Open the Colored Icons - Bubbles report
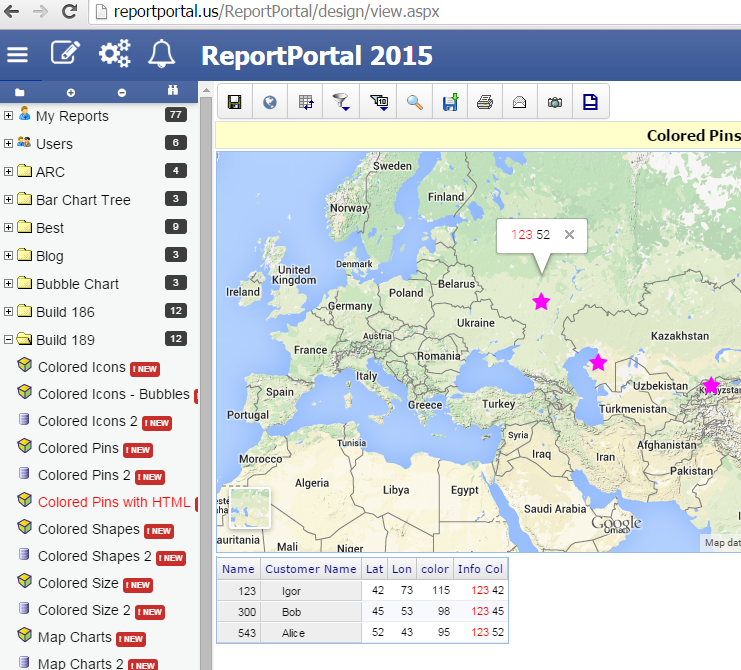The image size is (741, 670). point(114,394)
